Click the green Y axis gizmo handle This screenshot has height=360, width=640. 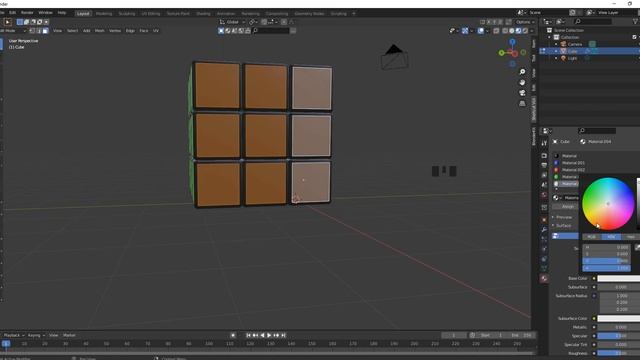pyautogui.click(x=502, y=53)
